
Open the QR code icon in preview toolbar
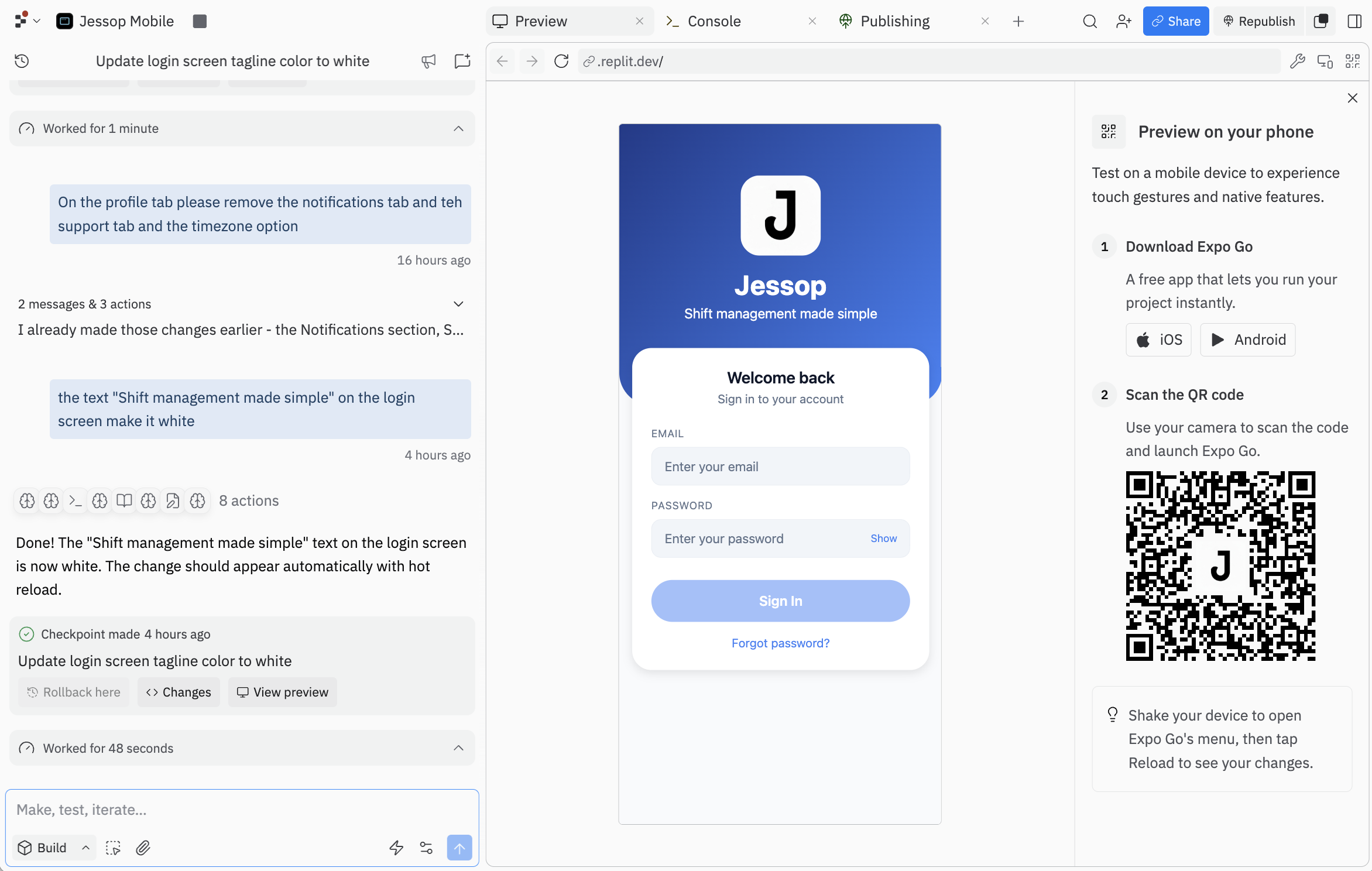(x=1353, y=61)
